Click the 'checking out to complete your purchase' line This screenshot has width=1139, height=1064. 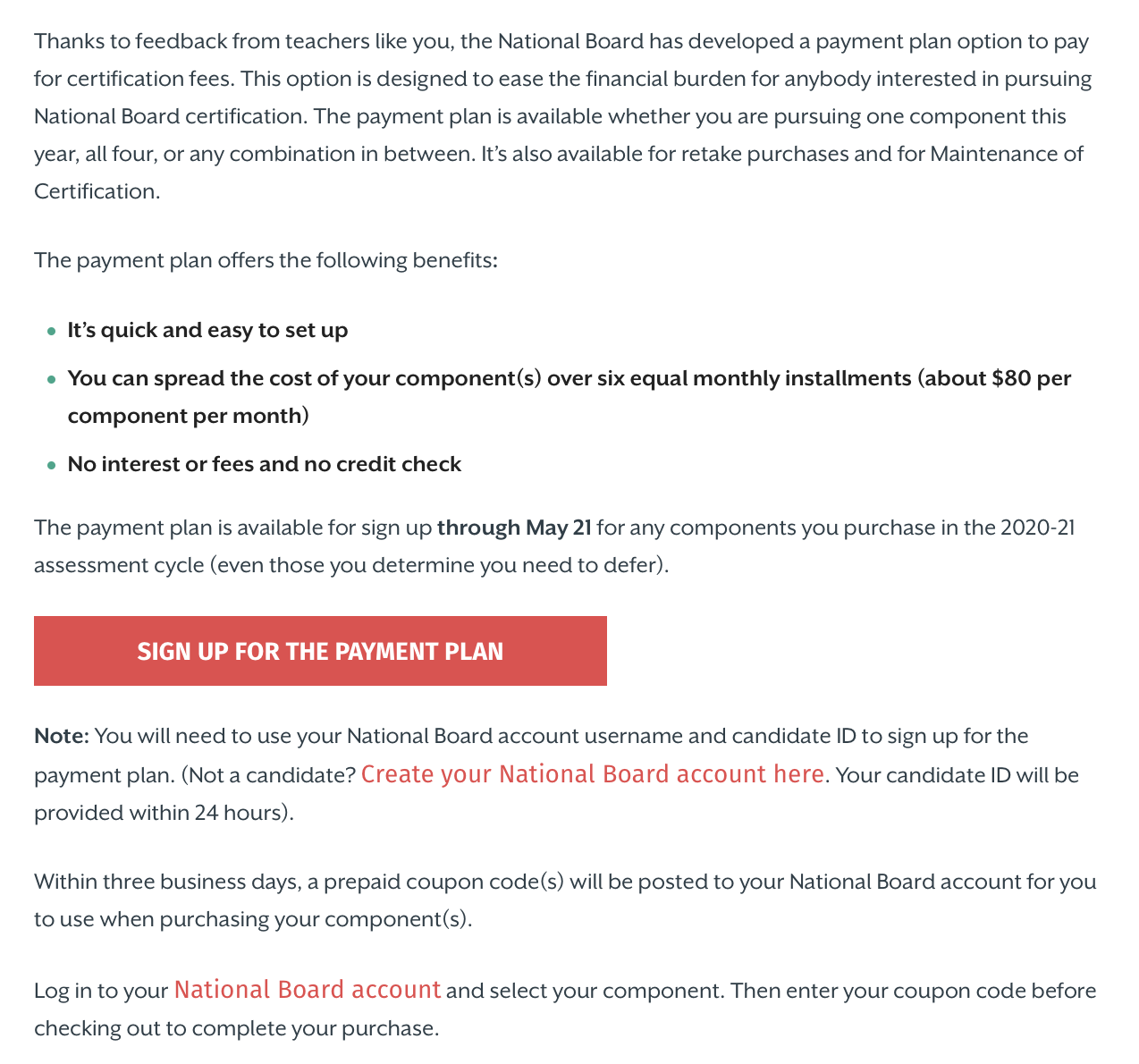click(x=237, y=1028)
